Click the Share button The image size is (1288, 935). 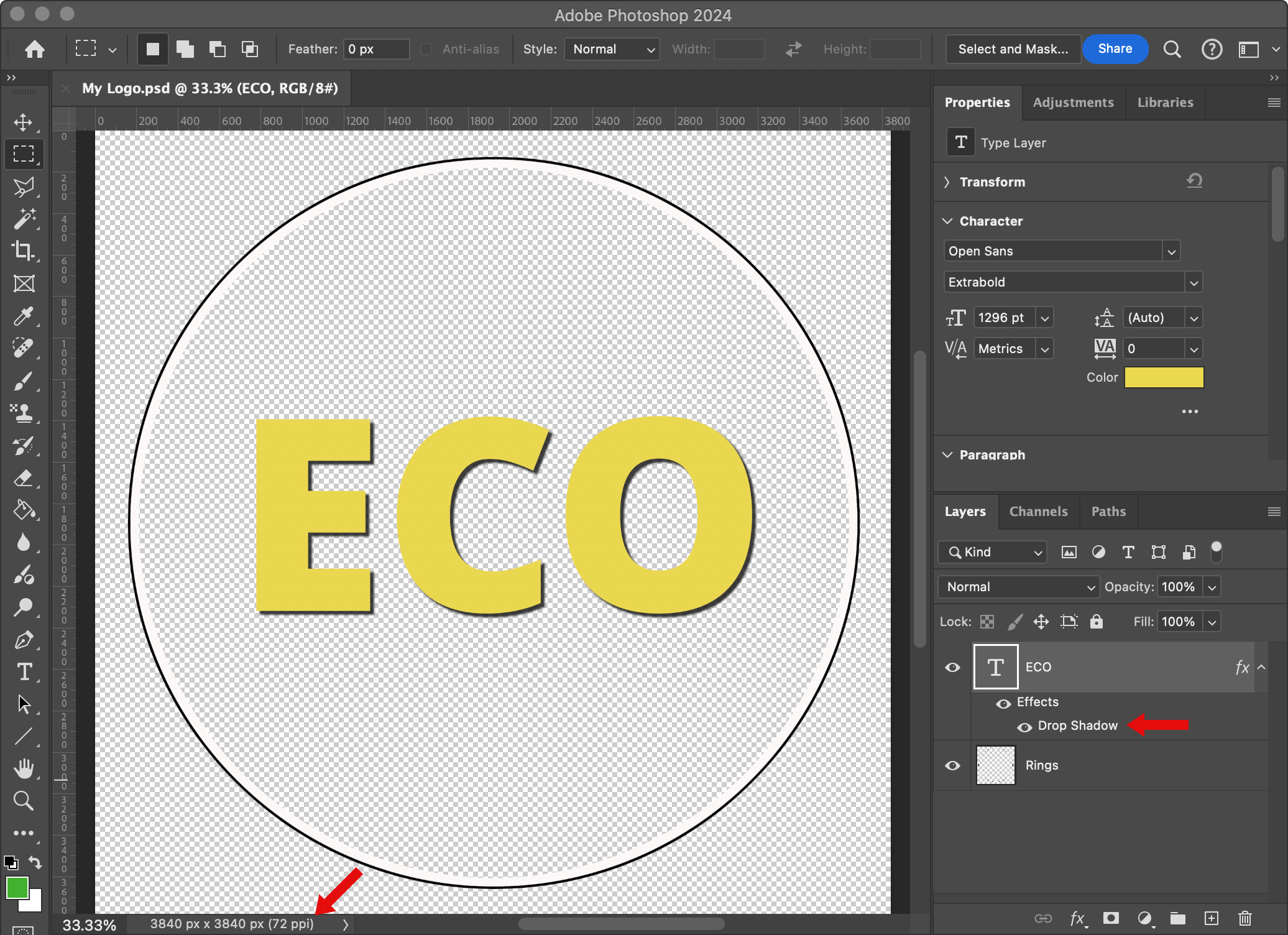click(1115, 49)
